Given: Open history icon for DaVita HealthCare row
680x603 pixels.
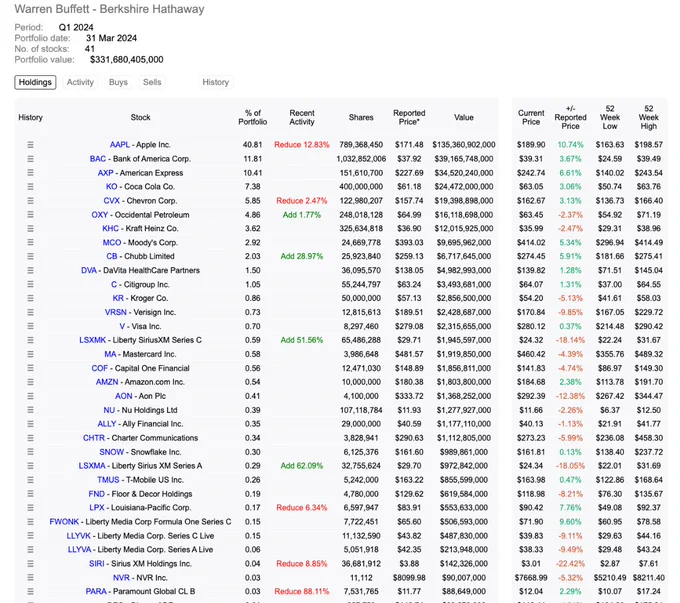Looking at the screenshot, I should tap(30, 270).
